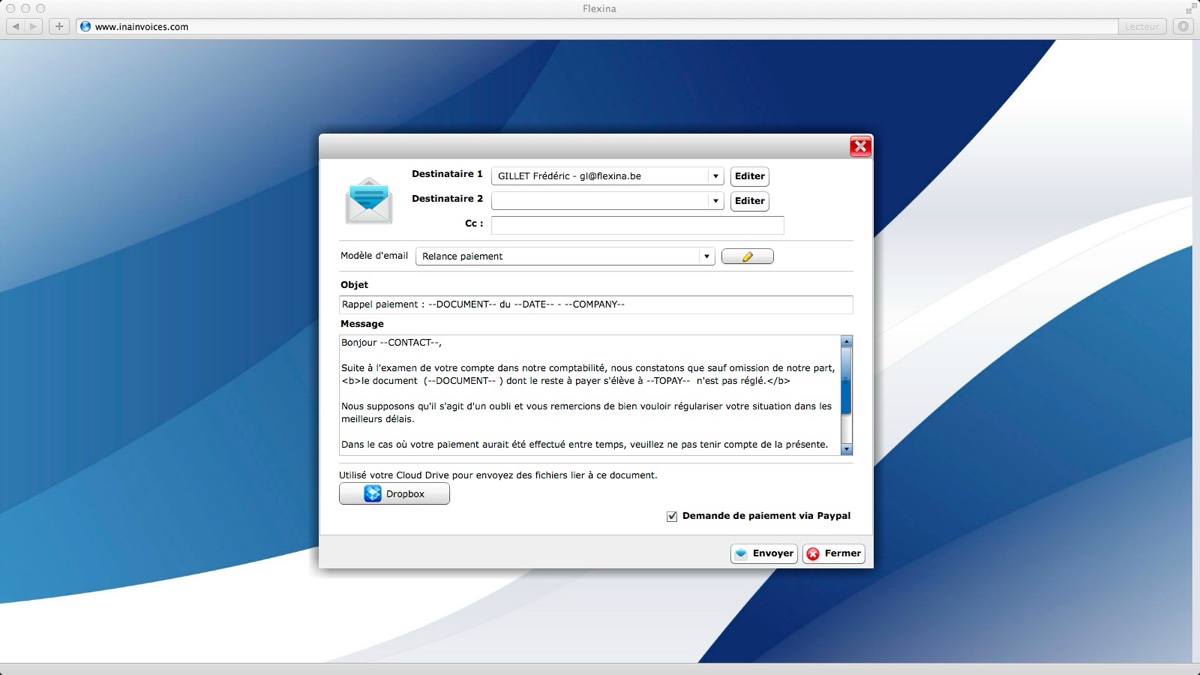
Task: Click the envelope email icon
Action: point(369,201)
